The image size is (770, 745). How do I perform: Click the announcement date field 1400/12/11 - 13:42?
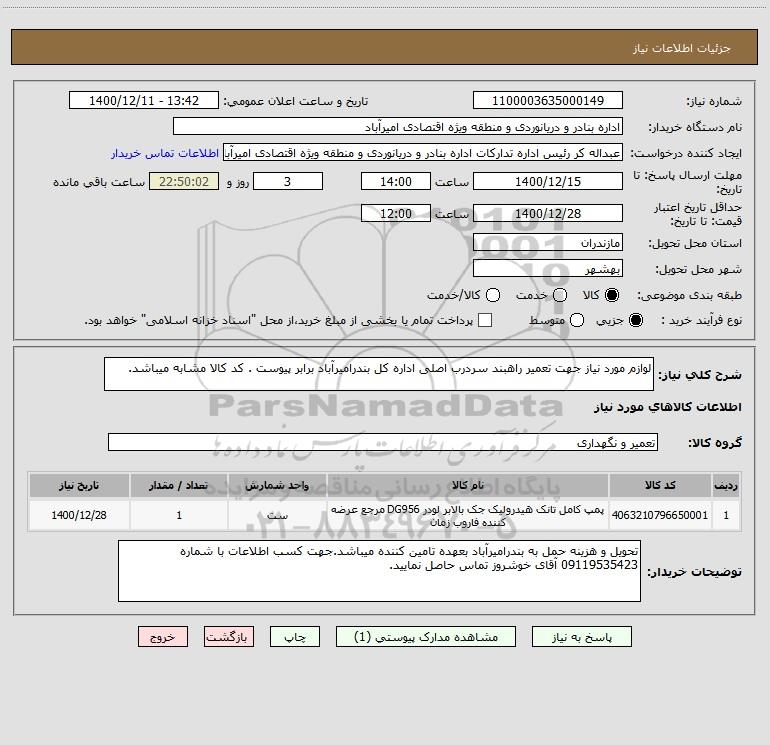click(144, 100)
